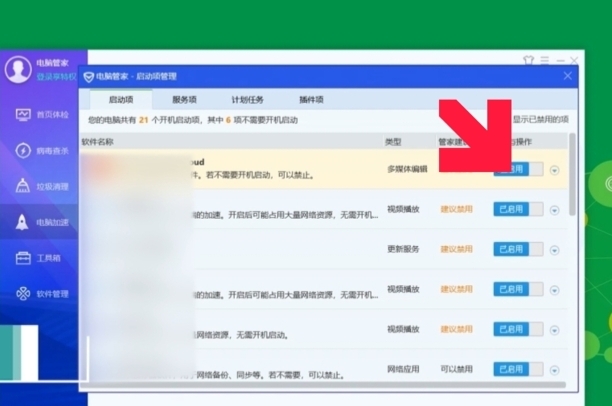The image size is (612, 406).
Task: Select the 电脑加速 rocket icon
Action: (22, 222)
